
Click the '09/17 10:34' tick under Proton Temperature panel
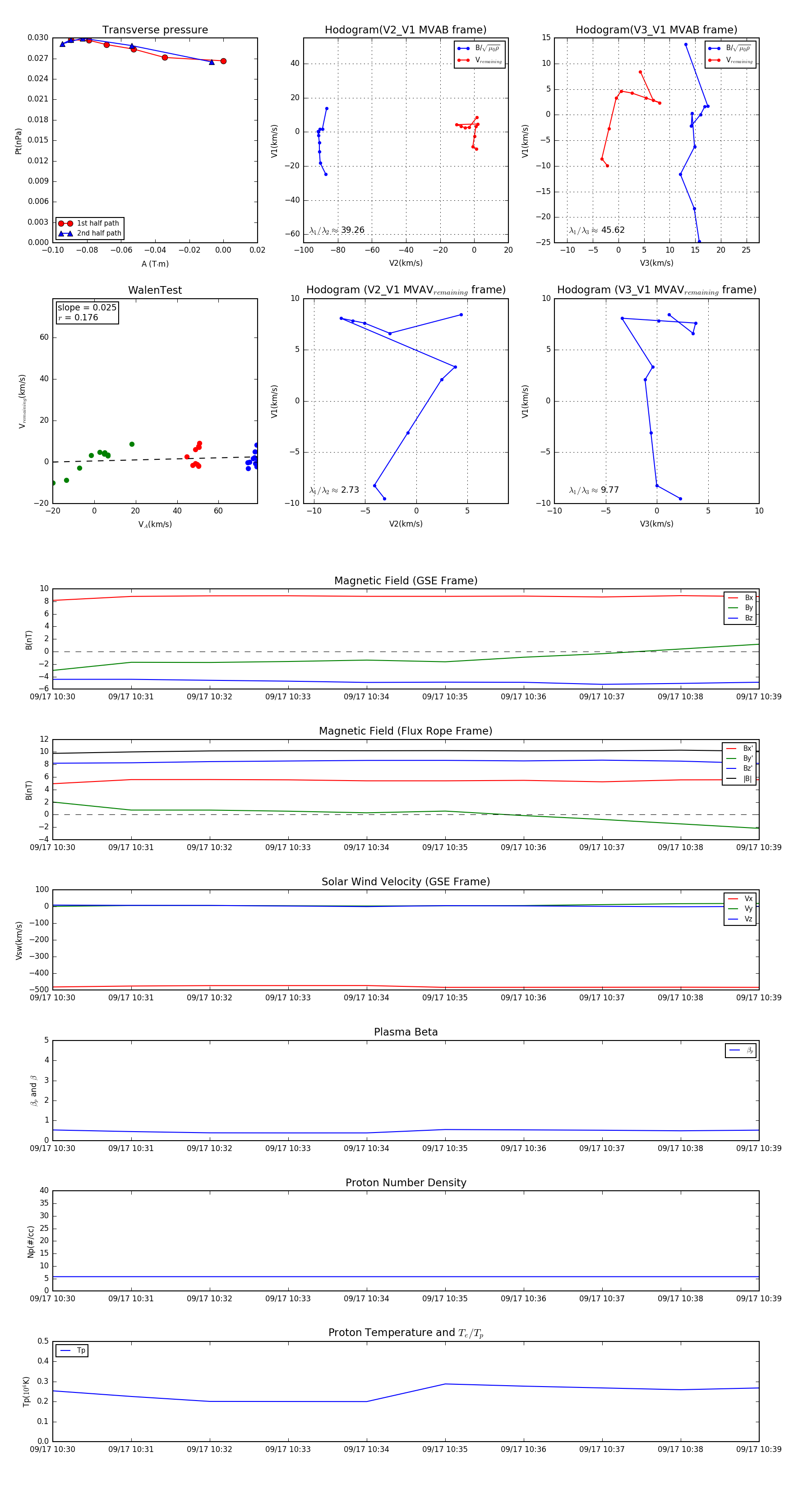(x=366, y=1449)
